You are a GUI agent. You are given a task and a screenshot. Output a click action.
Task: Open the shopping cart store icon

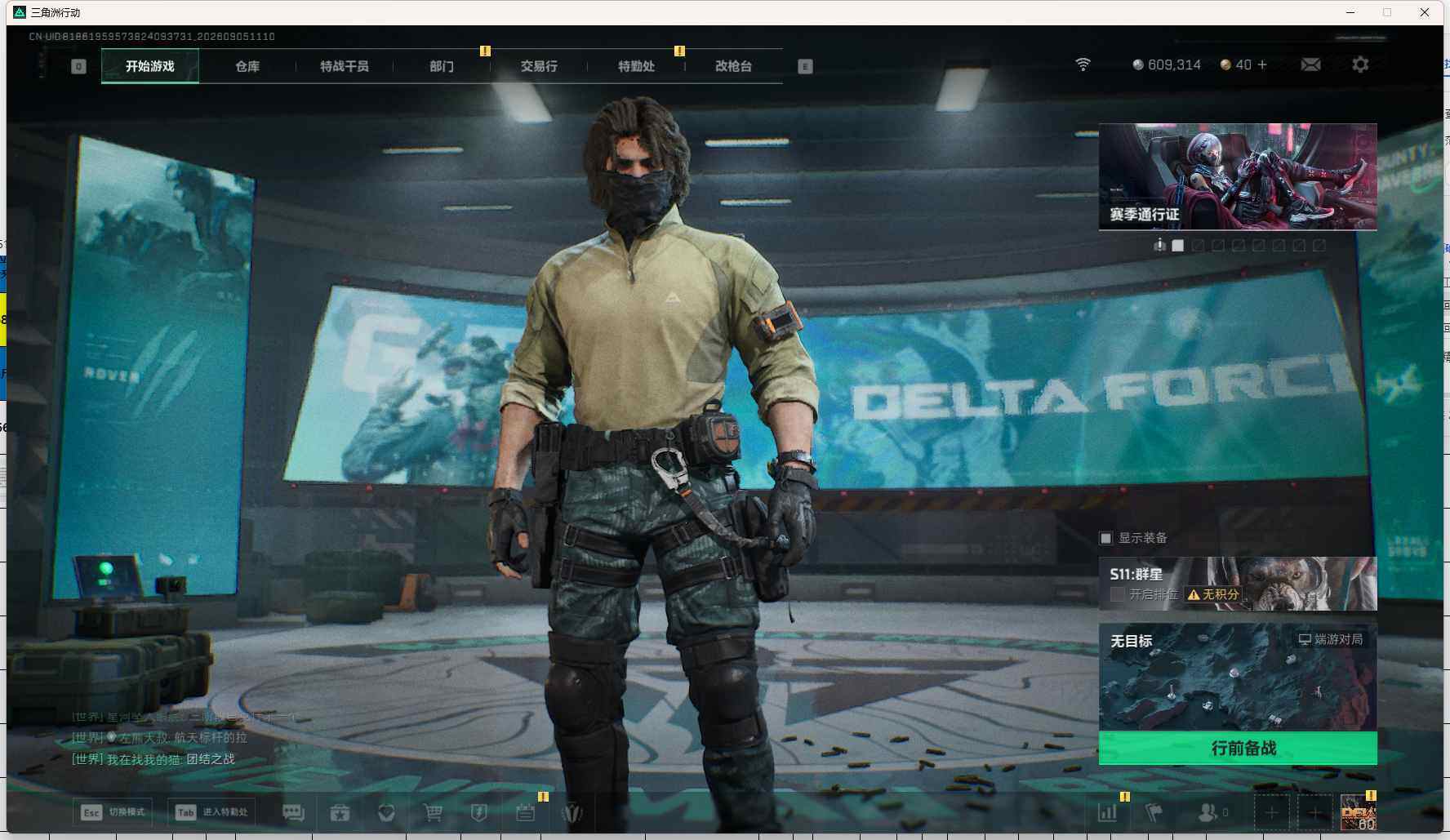click(x=433, y=812)
